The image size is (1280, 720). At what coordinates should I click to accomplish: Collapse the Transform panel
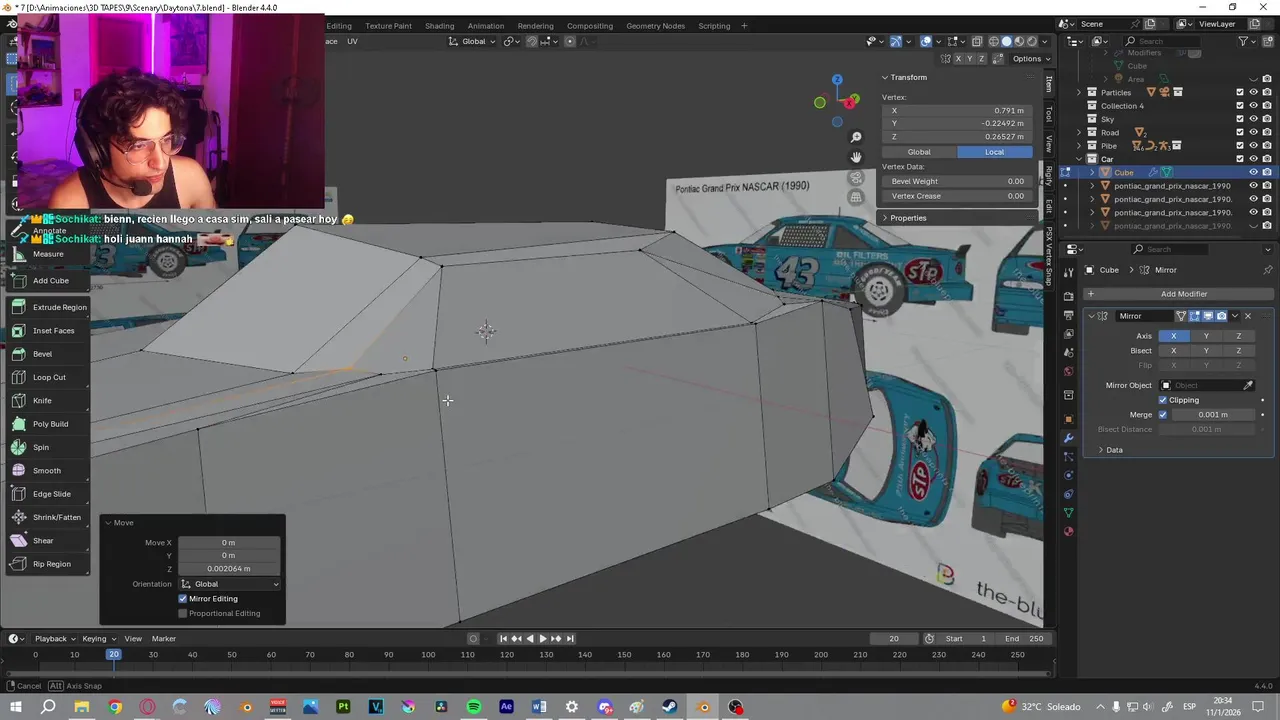[908, 77]
